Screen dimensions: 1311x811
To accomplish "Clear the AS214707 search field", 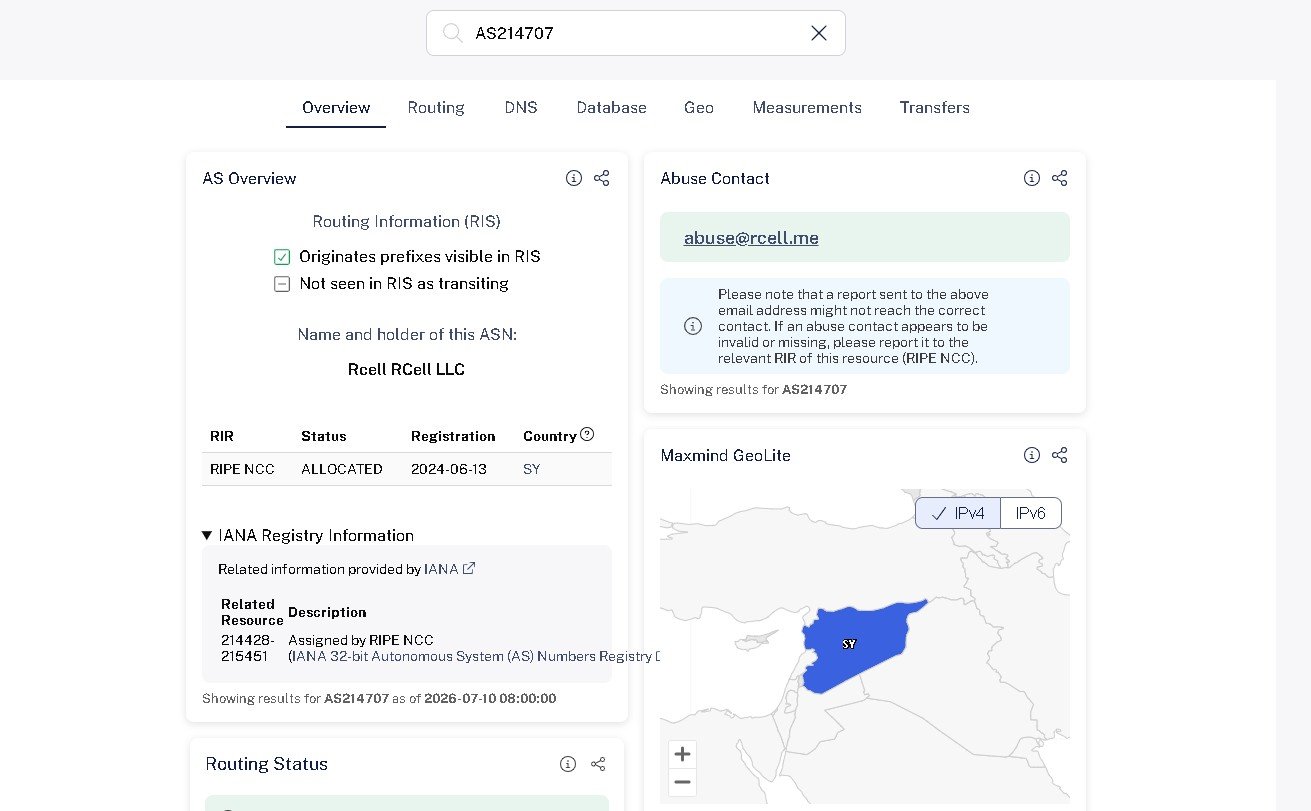I will (819, 33).
